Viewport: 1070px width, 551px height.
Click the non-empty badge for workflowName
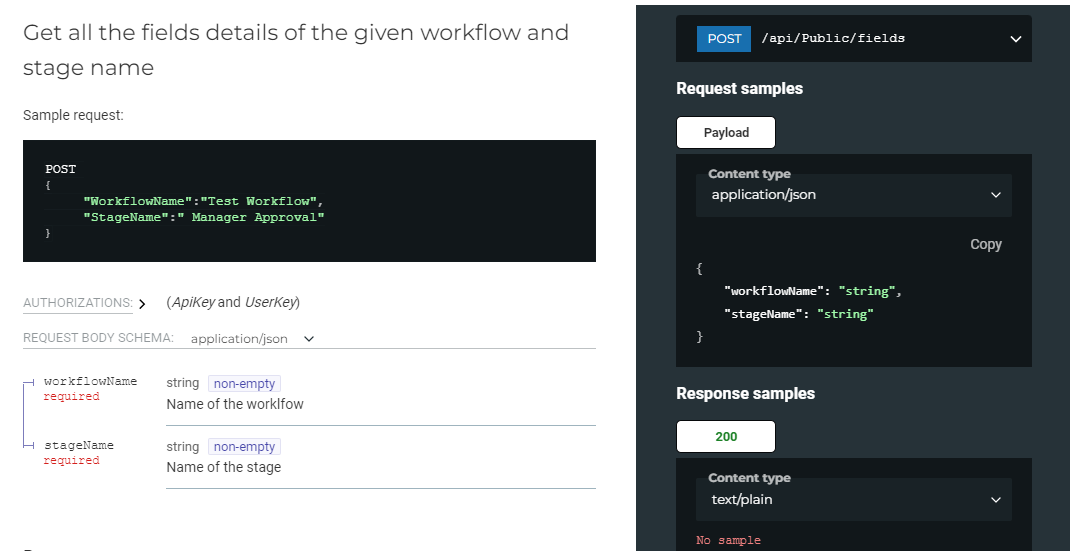tap(244, 383)
